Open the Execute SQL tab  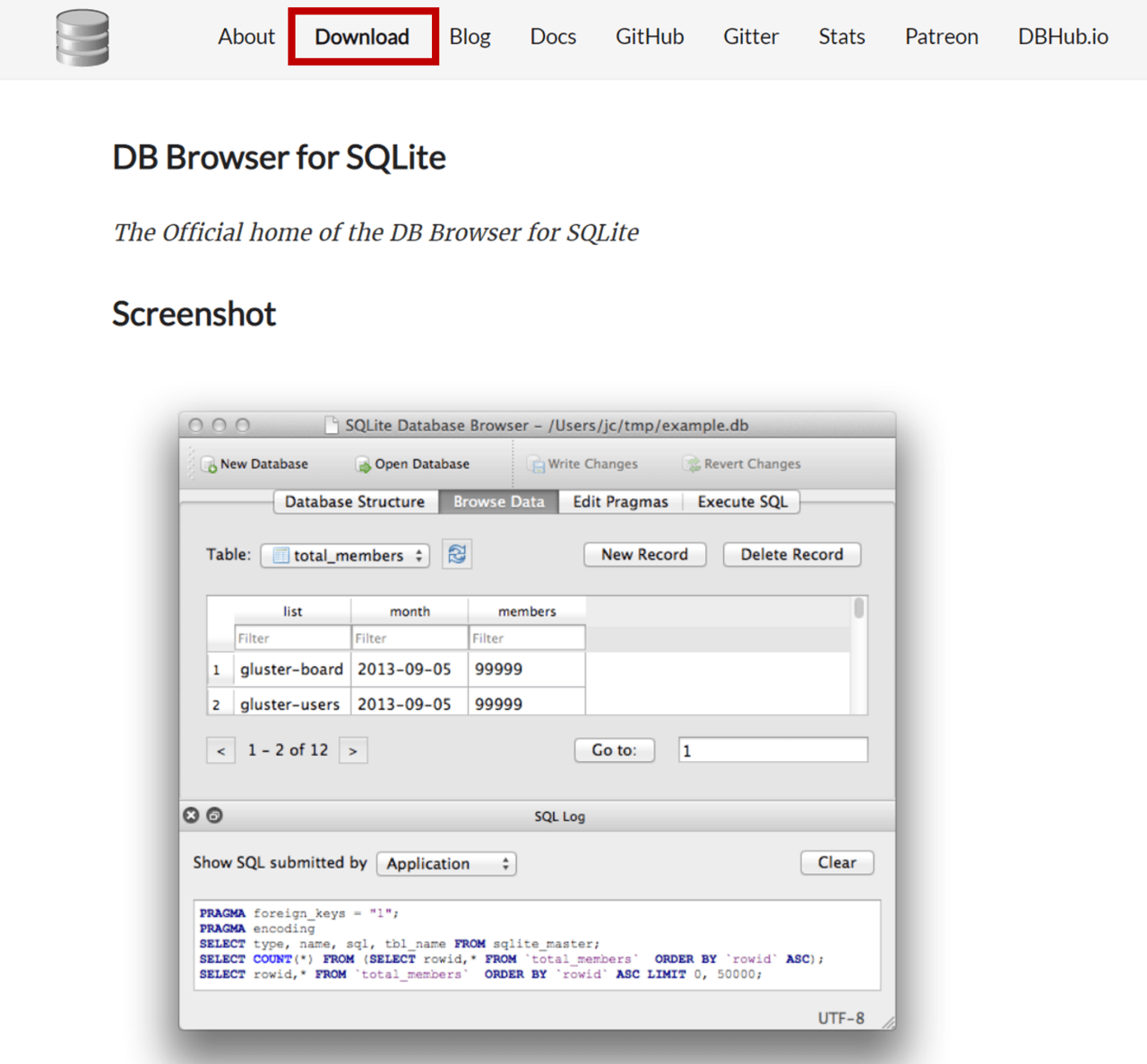click(742, 502)
